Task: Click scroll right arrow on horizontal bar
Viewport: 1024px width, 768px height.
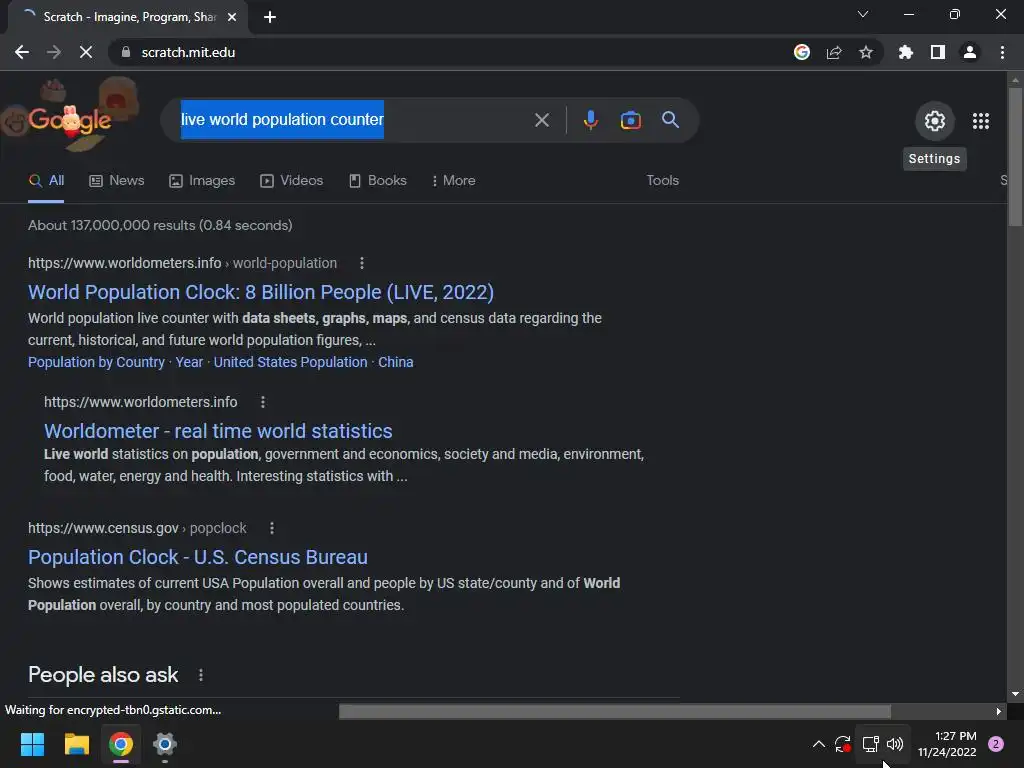Action: pos(999,711)
